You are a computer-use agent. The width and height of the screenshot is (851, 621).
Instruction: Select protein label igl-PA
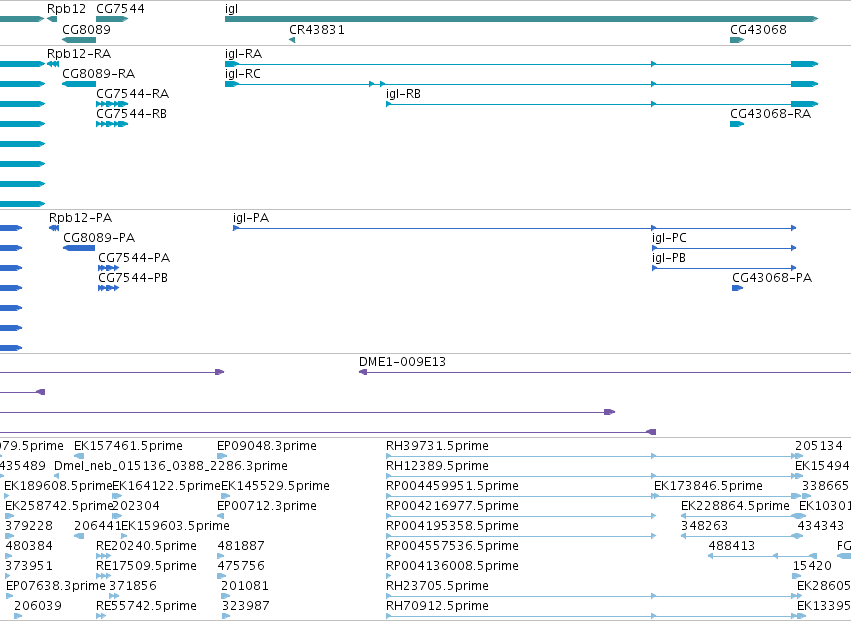251,218
